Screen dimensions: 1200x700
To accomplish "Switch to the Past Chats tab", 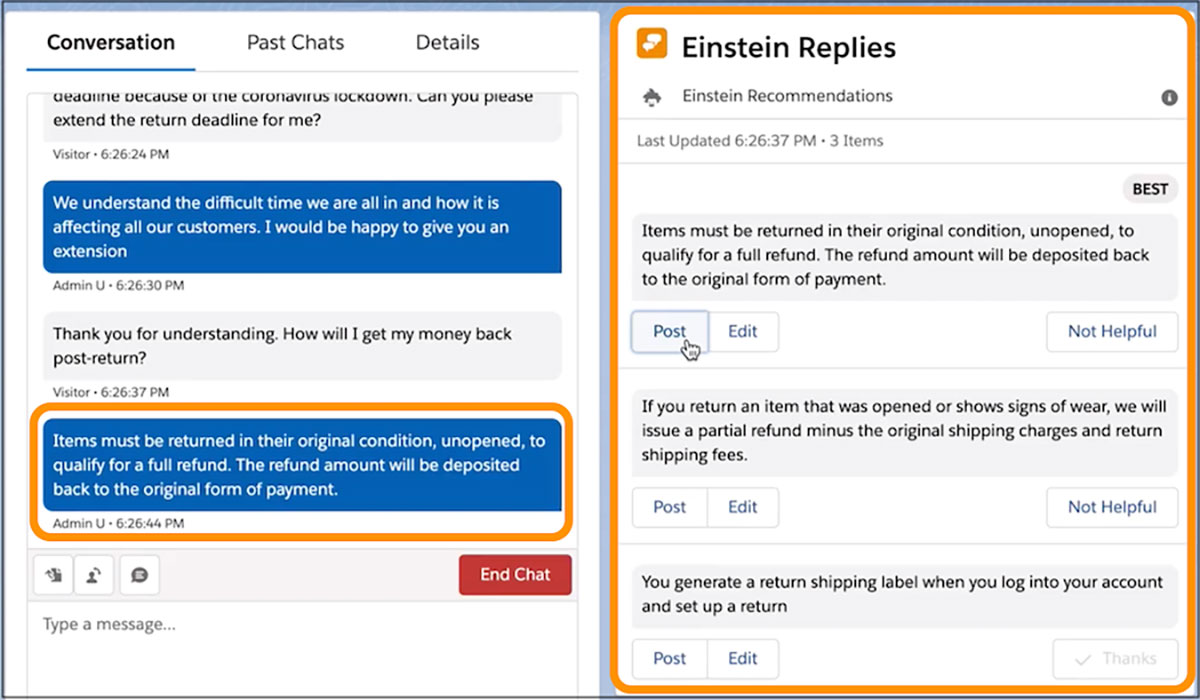I will [x=295, y=43].
